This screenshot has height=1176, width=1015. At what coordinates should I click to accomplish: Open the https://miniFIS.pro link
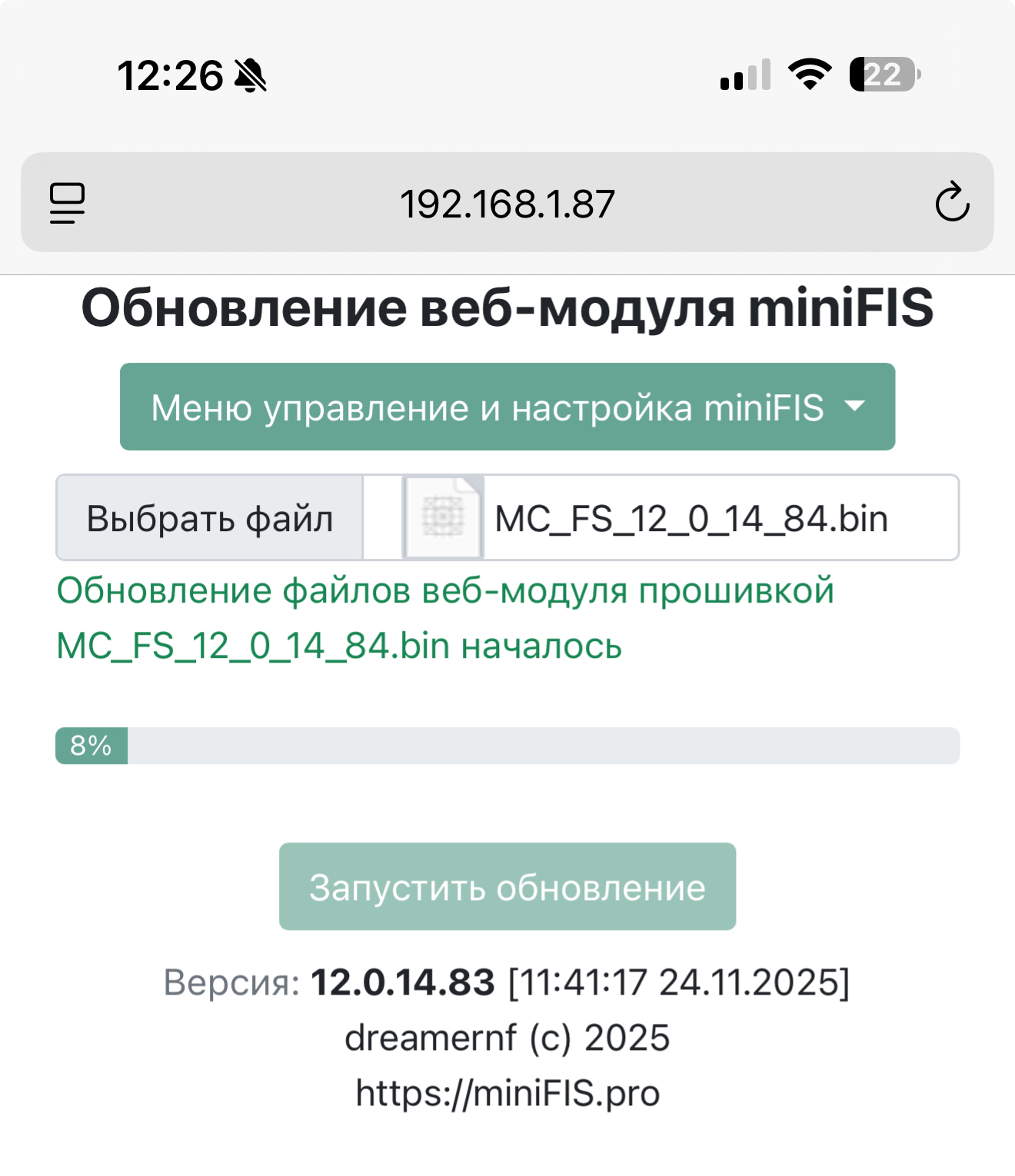pos(507,1093)
